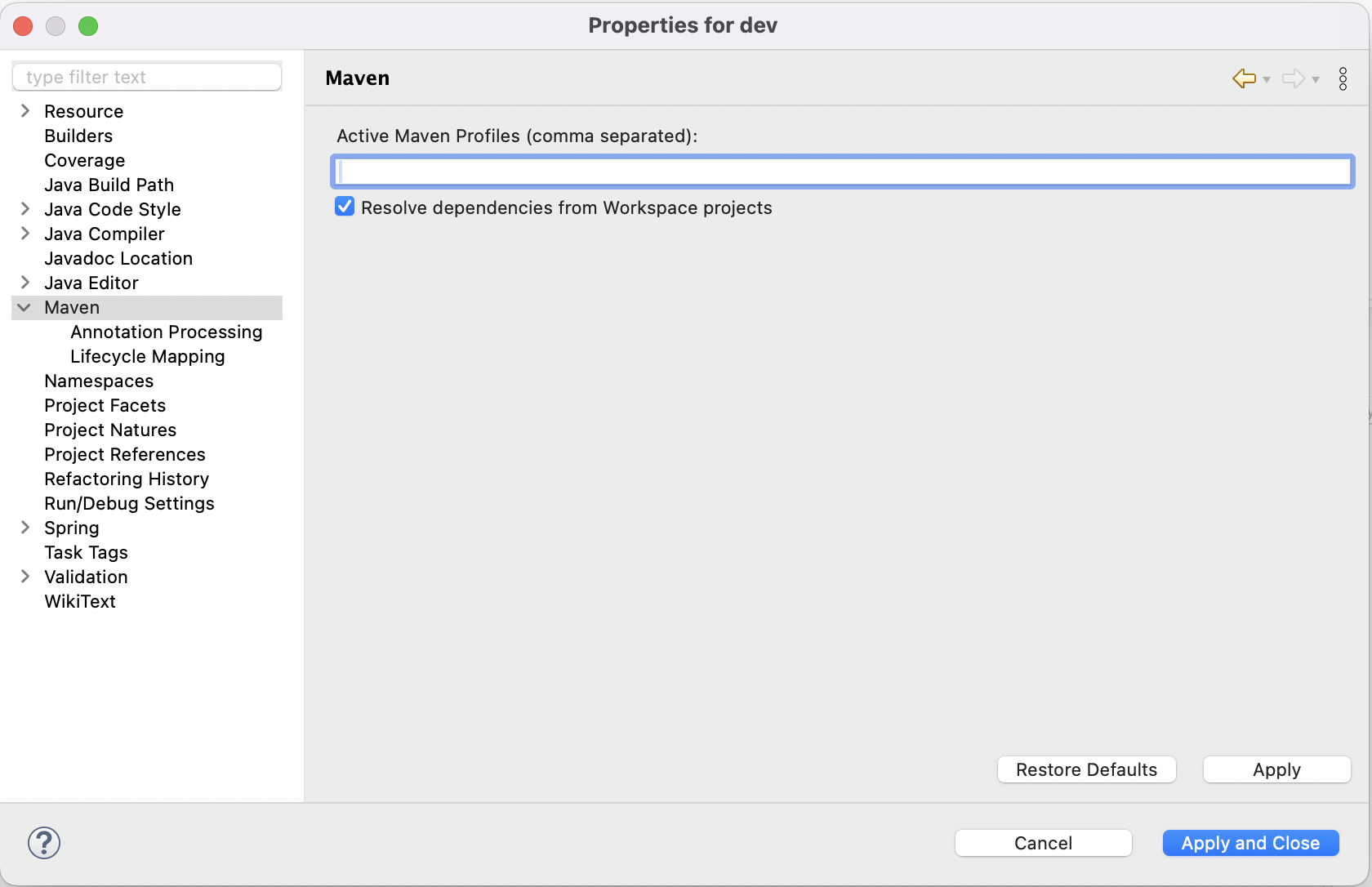The height and width of the screenshot is (887, 1372).
Task: Open the forward history dropdown arrow
Action: pos(1316,80)
